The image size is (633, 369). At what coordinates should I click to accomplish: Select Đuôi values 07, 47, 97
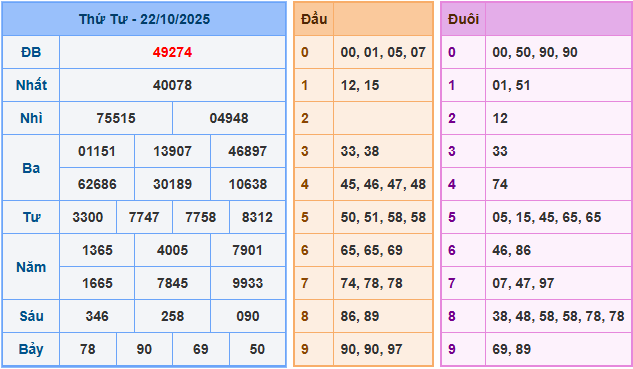[523, 283]
